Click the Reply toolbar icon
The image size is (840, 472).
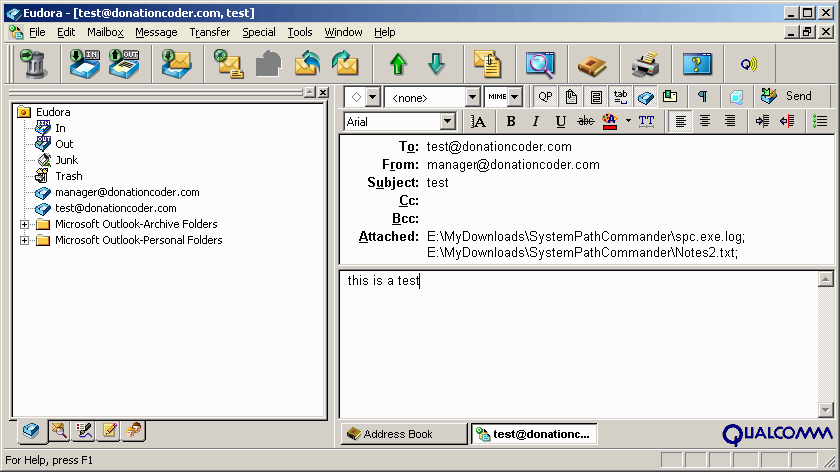pos(308,64)
